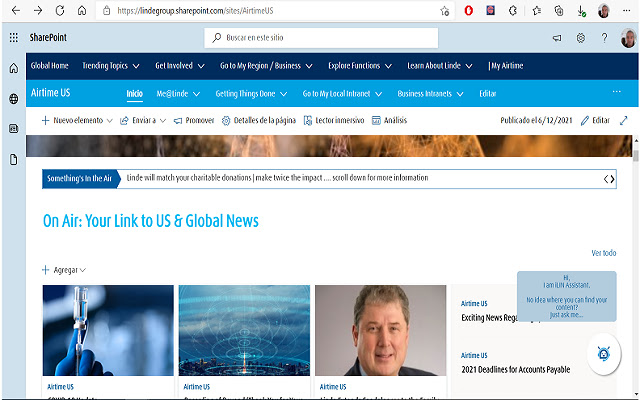Open SharePoint megaphone announcements icon
The image size is (640, 400).
557,38
